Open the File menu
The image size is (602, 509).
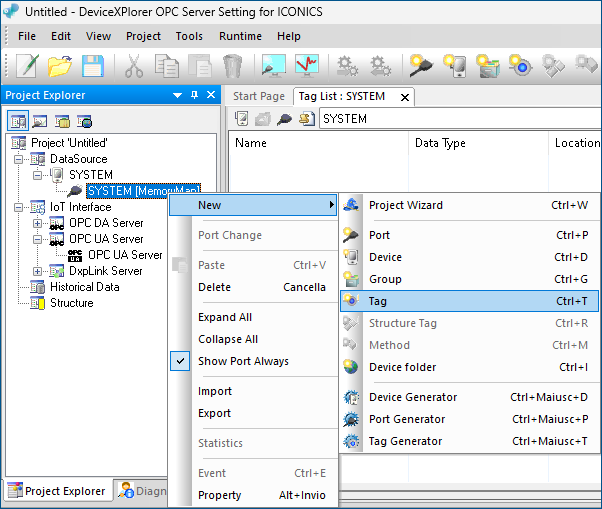(27, 36)
